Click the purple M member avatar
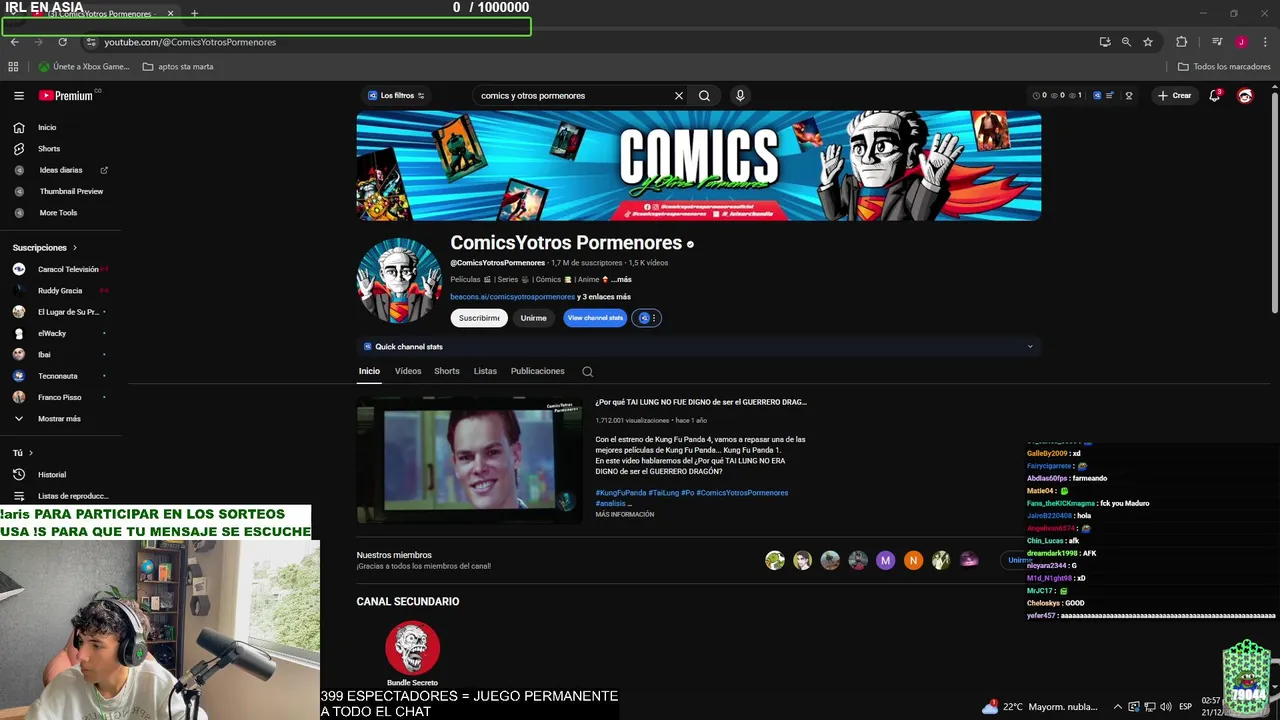1280x720 pixels. pos(885,561)
